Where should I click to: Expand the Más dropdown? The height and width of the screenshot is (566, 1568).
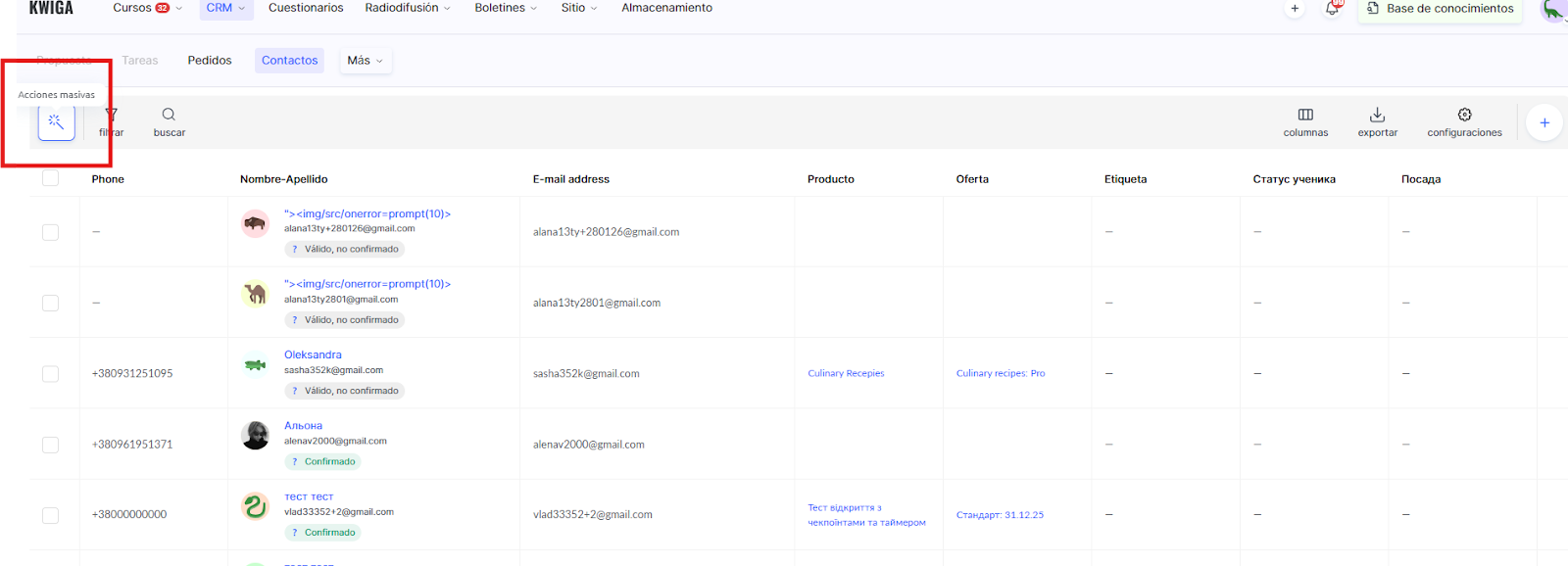[366, 61]
